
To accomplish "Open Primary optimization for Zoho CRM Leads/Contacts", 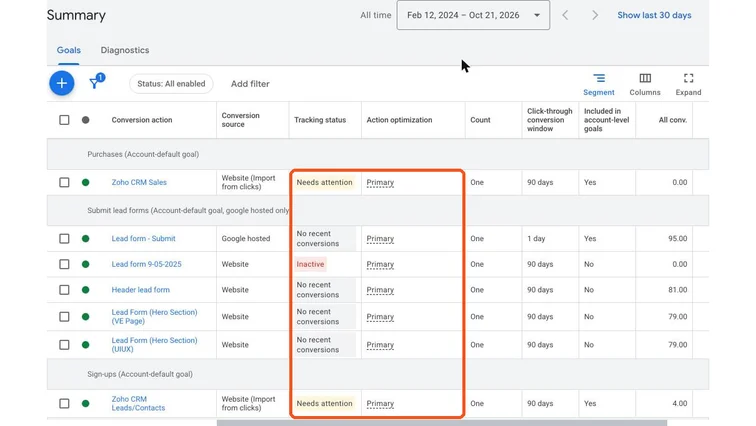I will click(380, 403).
